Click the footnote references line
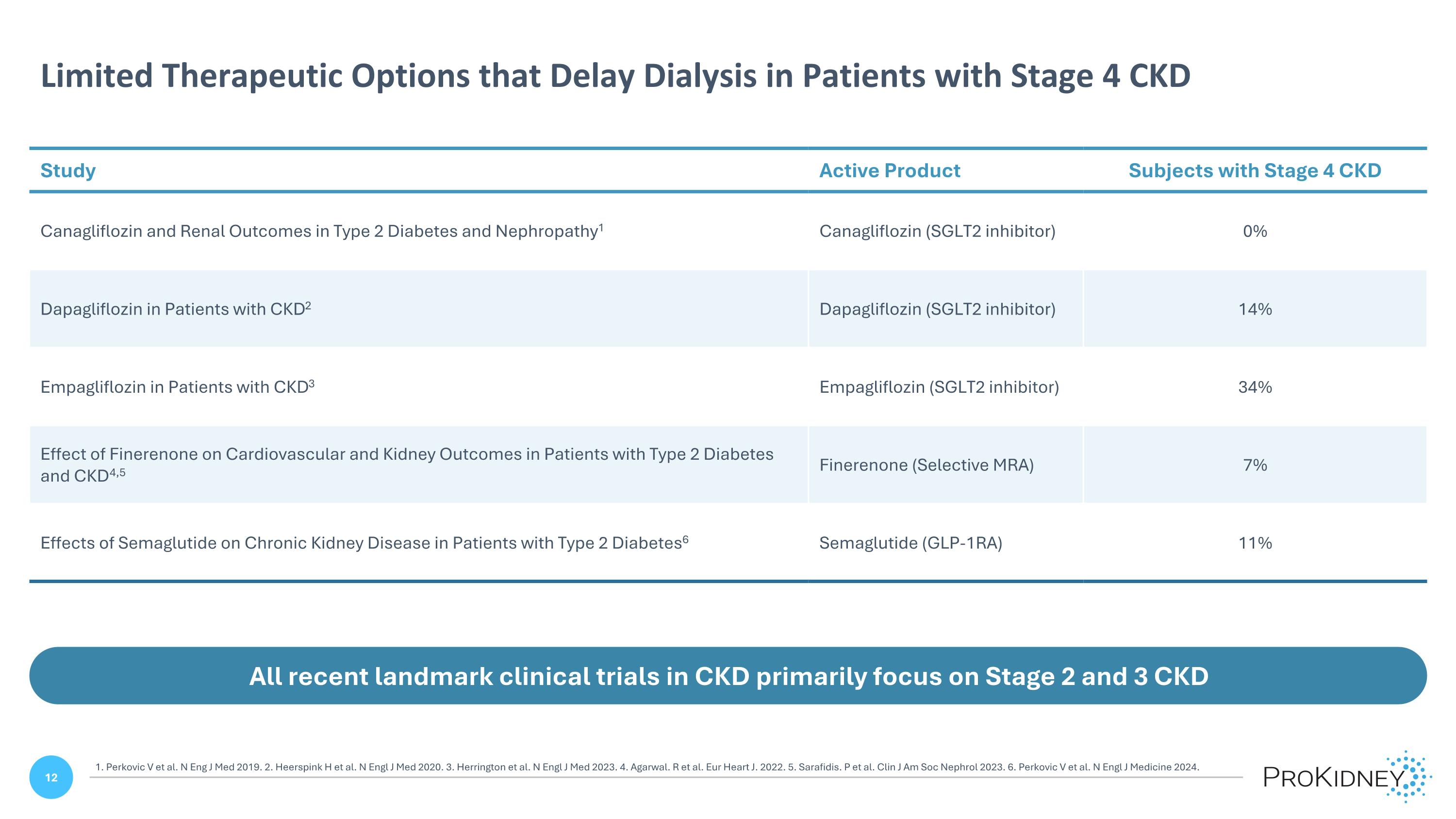1456x819 pixels. click(646, 767)
